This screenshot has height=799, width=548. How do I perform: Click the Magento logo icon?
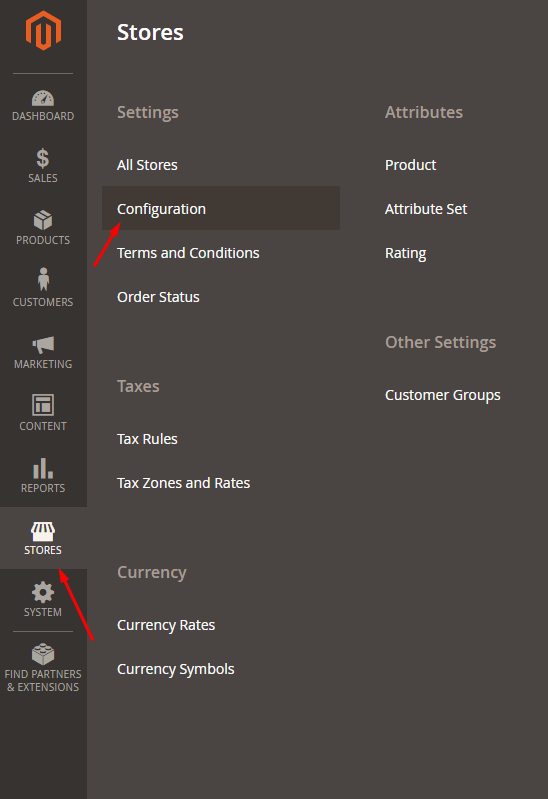click(43, 31)
